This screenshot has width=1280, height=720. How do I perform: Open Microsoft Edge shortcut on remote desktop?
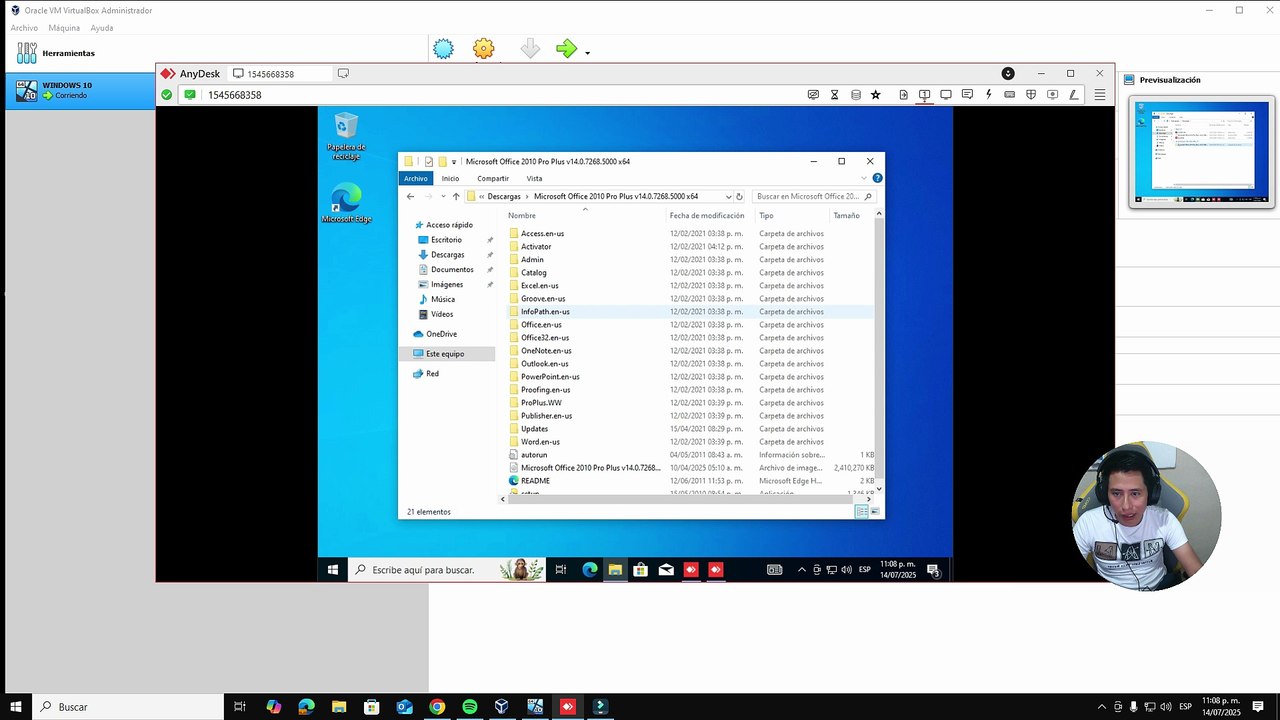point(346,204)
